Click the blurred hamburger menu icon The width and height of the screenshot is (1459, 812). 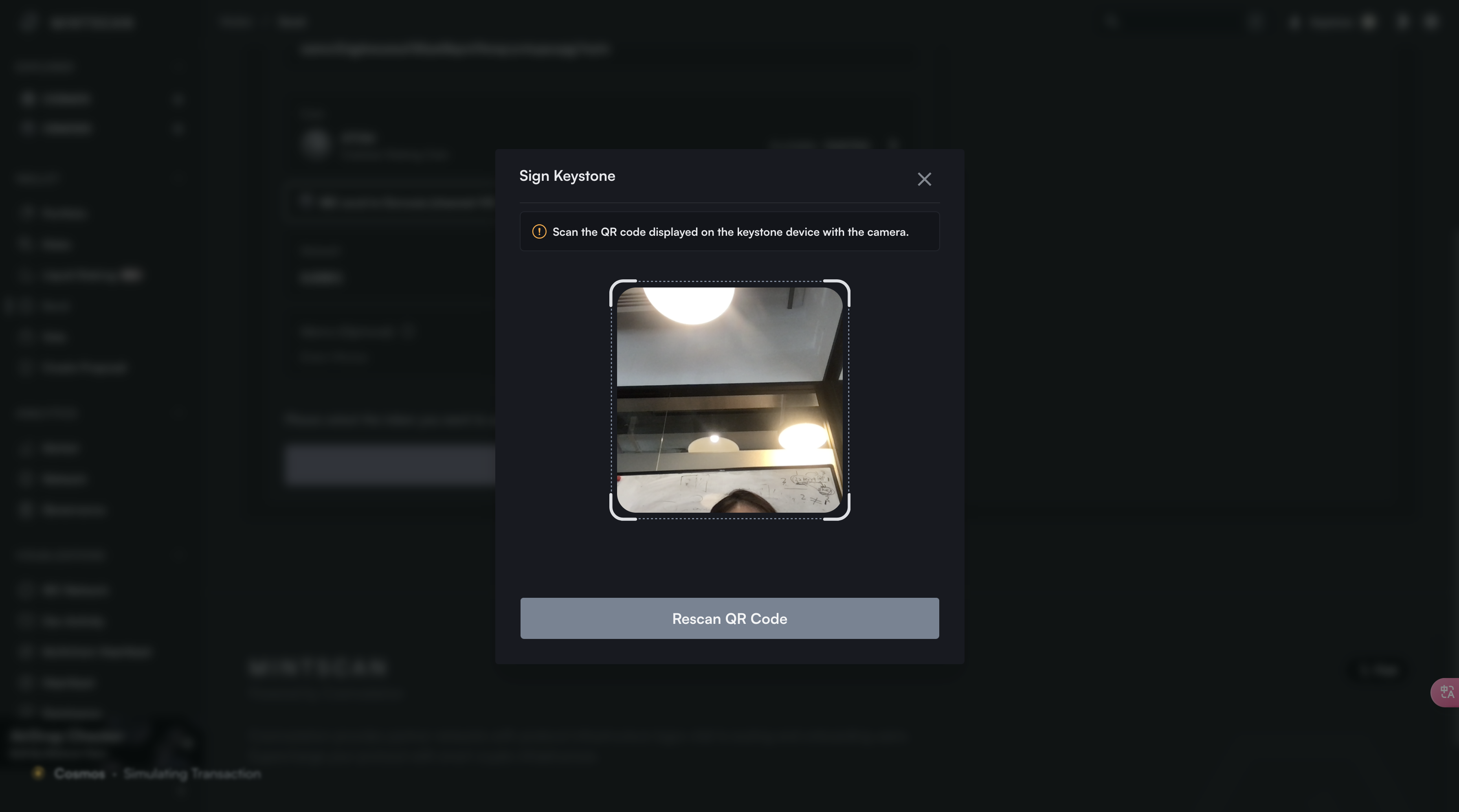pyautogui.click(x=29, y=23)
